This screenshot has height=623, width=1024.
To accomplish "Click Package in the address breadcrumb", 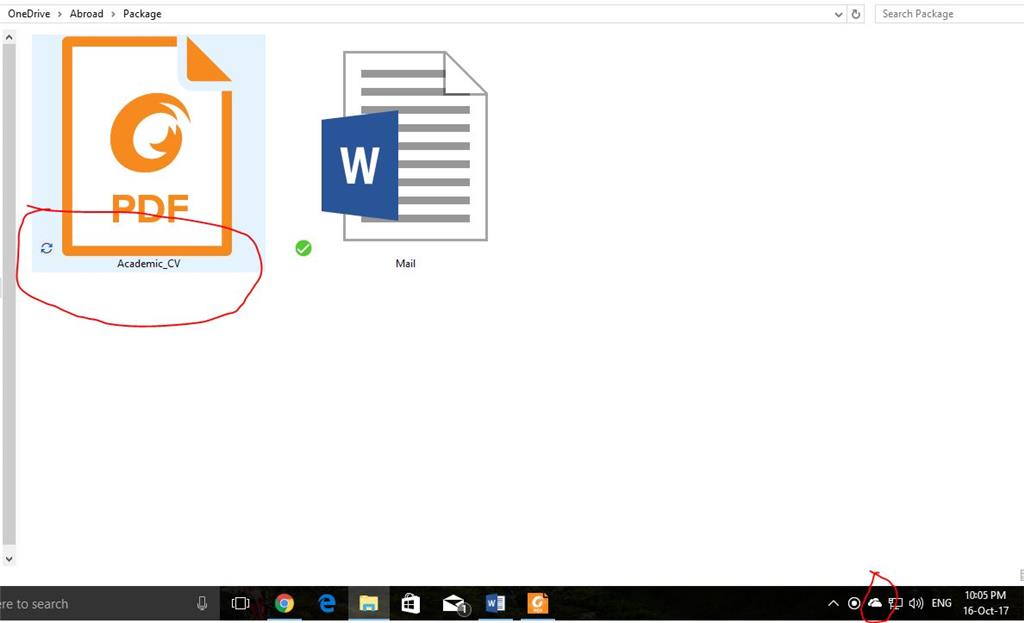I will pyautogui.click(x=142, y=14).
